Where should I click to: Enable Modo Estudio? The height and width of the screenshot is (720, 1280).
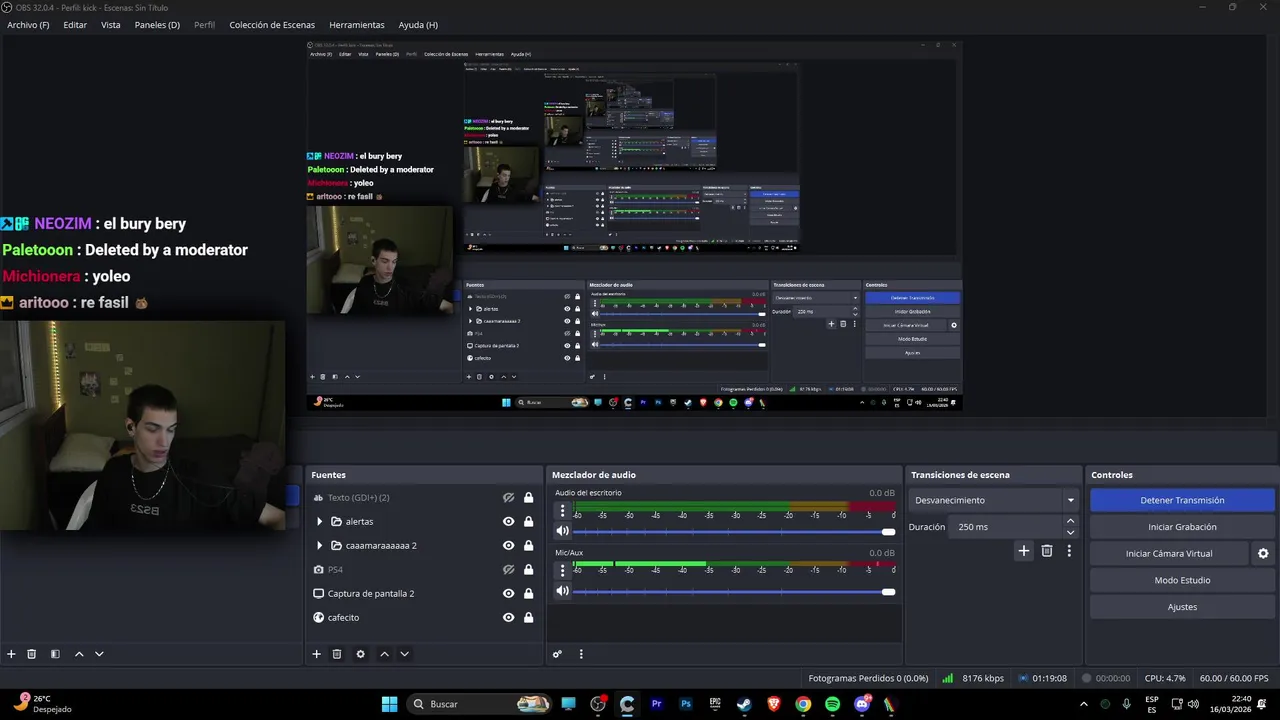[1182, 580]
